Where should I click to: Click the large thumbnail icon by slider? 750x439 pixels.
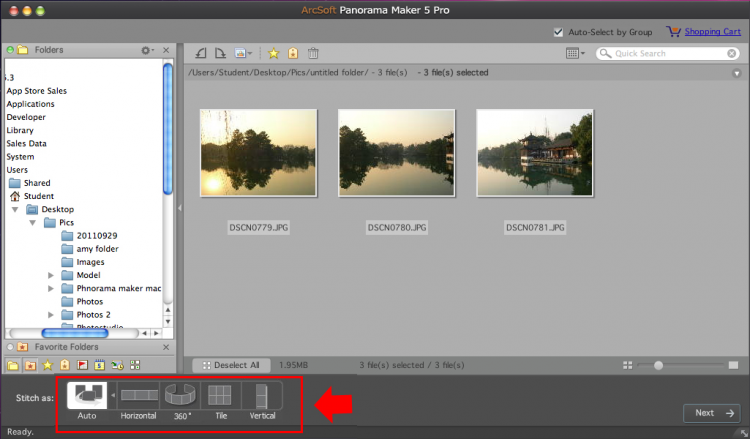[733, 365]
